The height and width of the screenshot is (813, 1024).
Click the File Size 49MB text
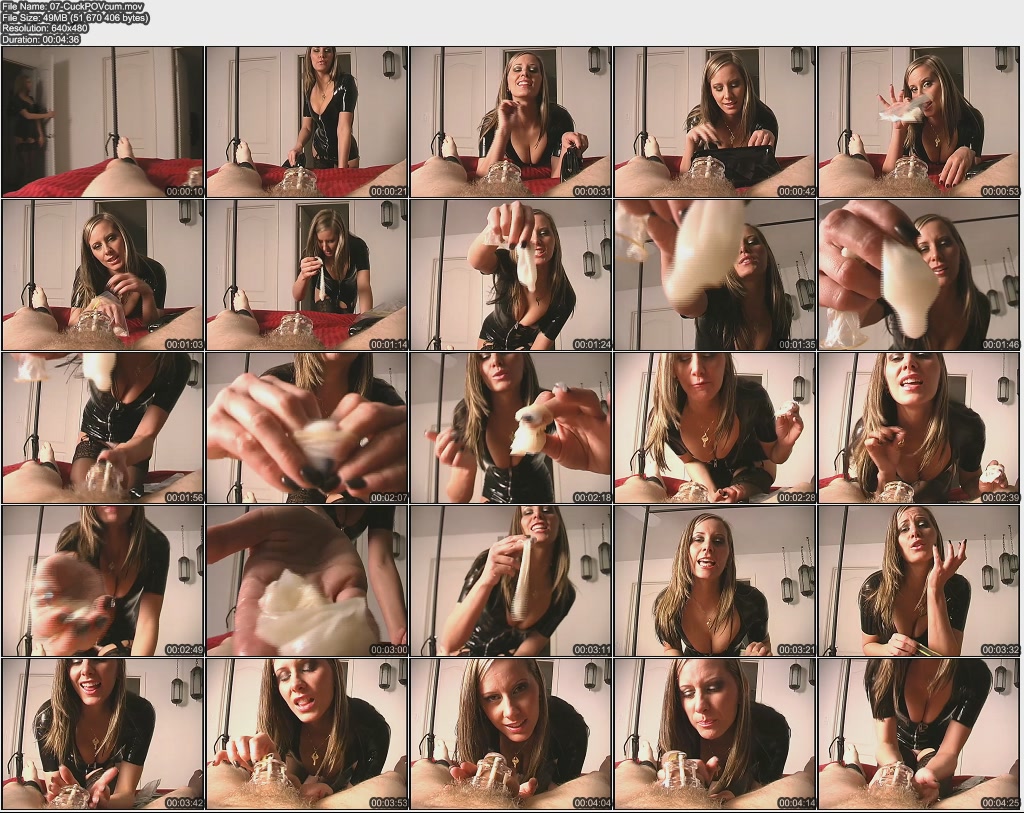coord(75,18)
